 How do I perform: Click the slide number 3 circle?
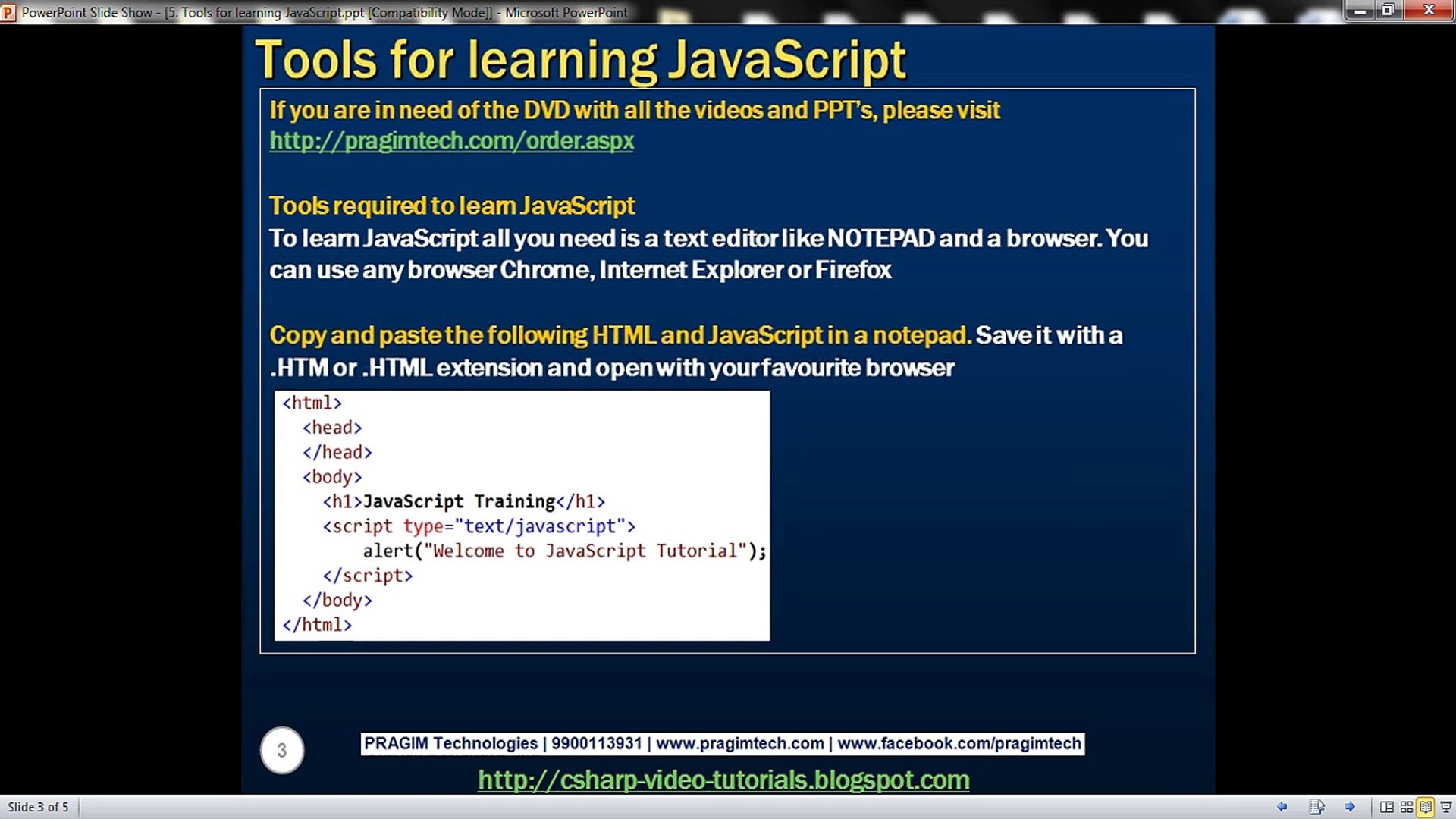pyautogui.click(x=282, y=751)
